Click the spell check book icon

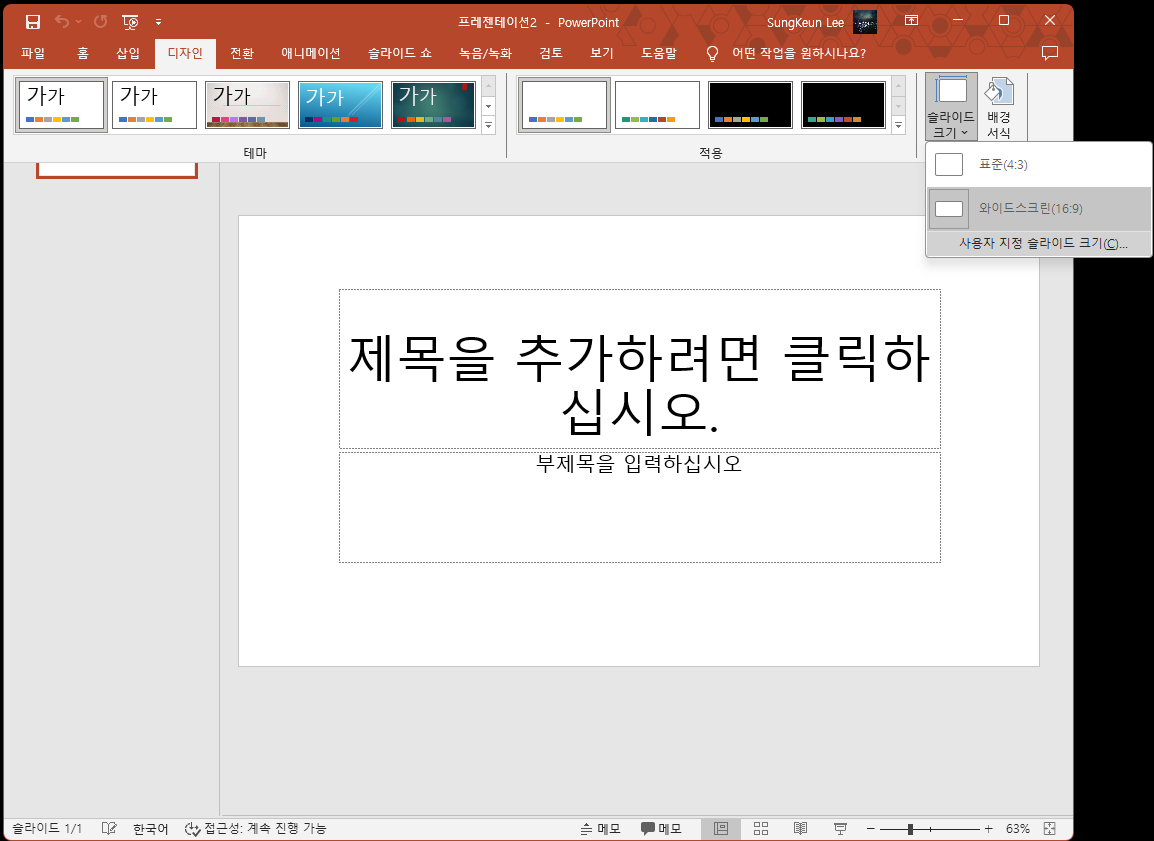click(109, 828)
